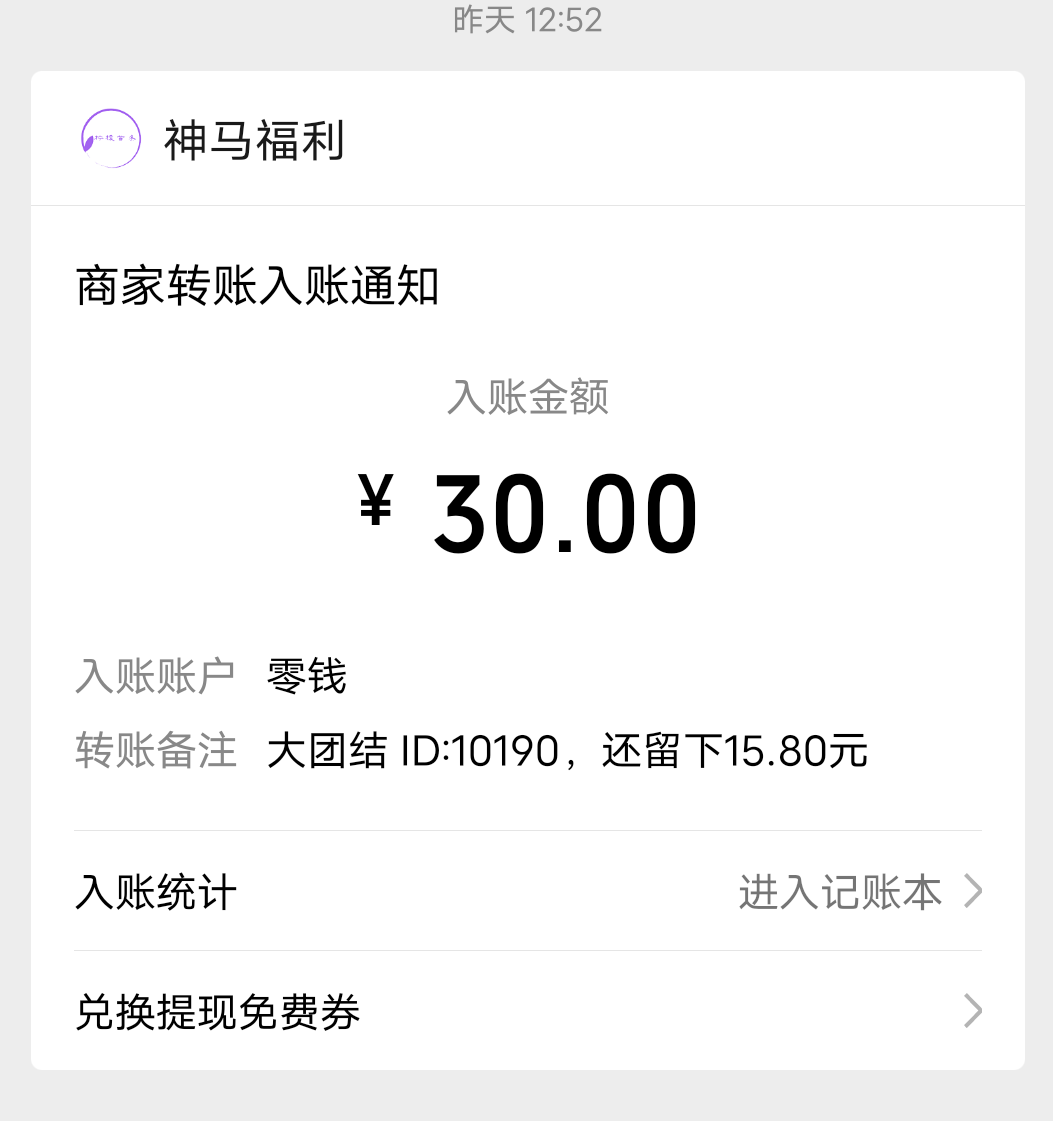Click the 昨天 12:52 timestamp

(x=527, y=19)
